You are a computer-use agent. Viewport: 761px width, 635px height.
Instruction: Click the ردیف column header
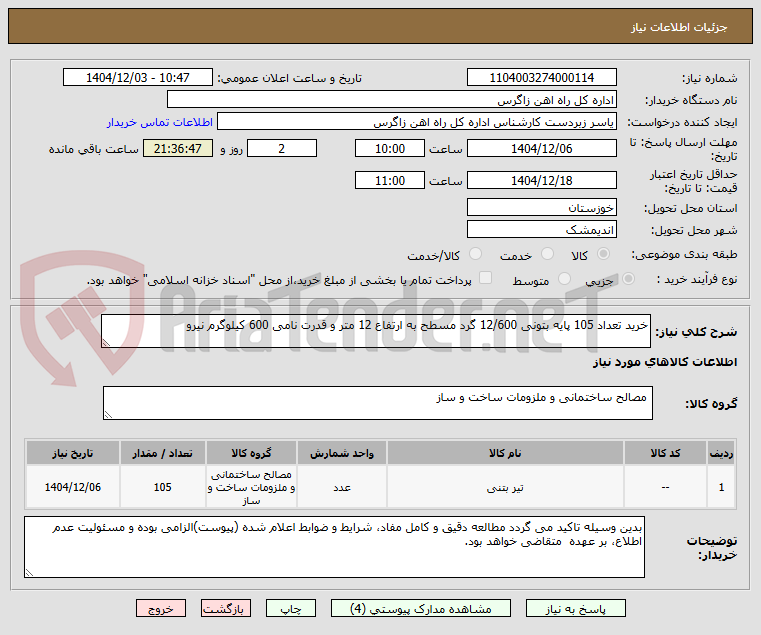coord(721,453)
